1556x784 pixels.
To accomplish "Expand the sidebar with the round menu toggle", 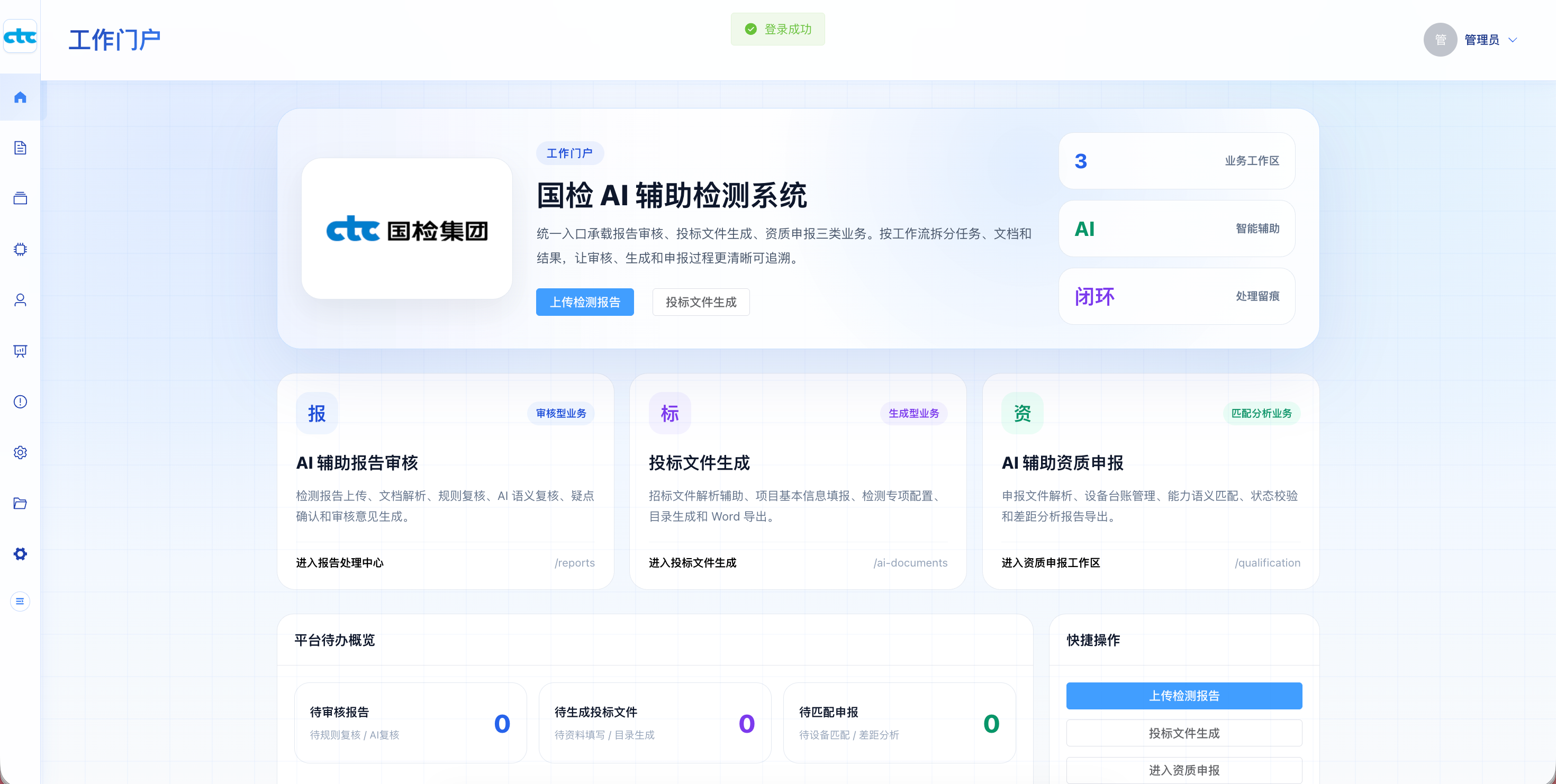I will tap(20, 601).
